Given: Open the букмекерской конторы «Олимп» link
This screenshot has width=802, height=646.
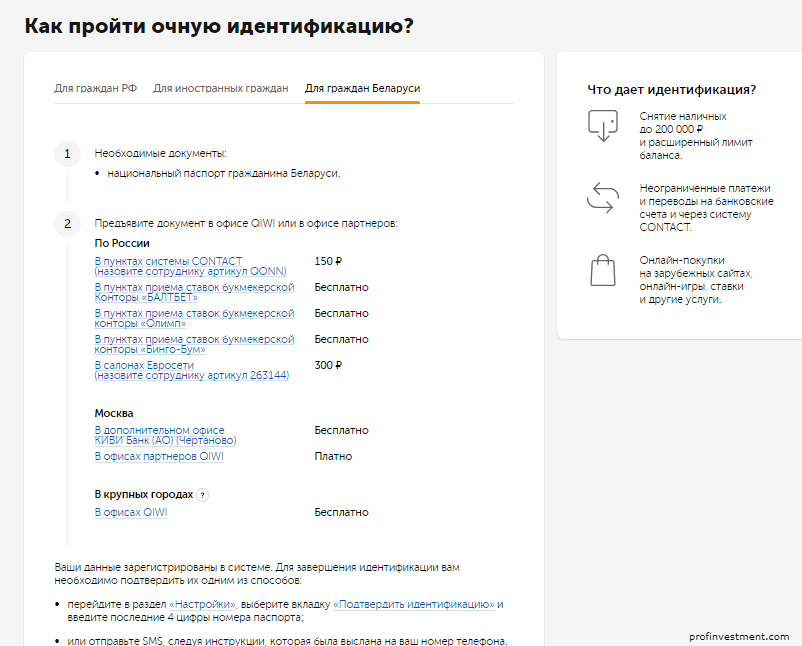Looking at the screenshot, I should (x=194, y=318).
